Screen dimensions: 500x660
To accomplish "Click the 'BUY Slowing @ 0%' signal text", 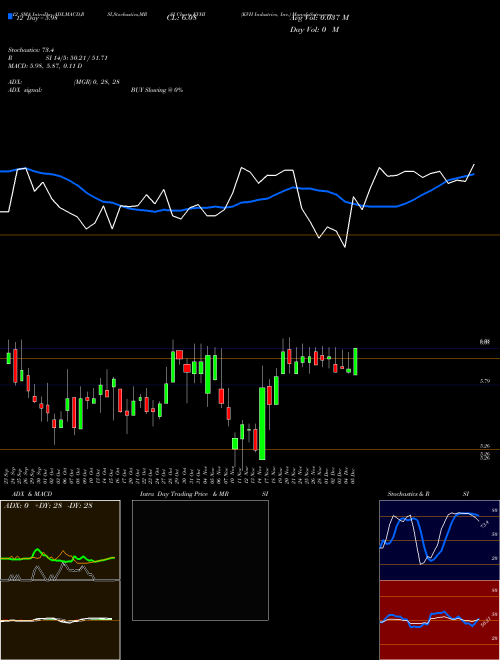I will pos(157,90).
